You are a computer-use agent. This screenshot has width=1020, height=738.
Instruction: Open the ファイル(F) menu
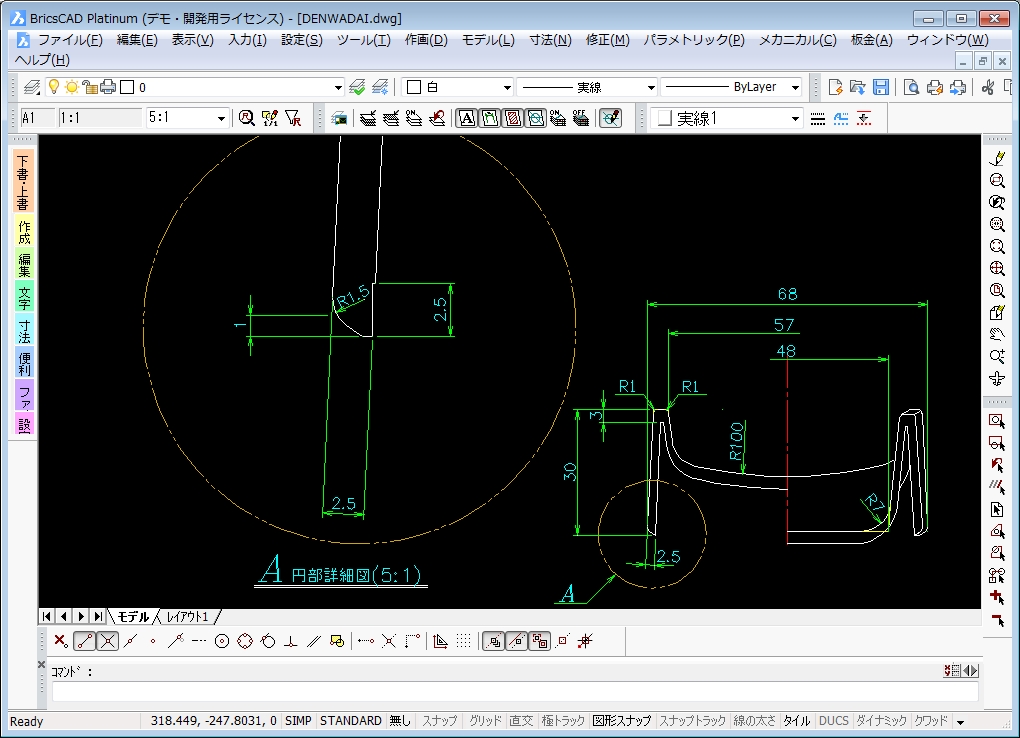[x=70, y=40]
